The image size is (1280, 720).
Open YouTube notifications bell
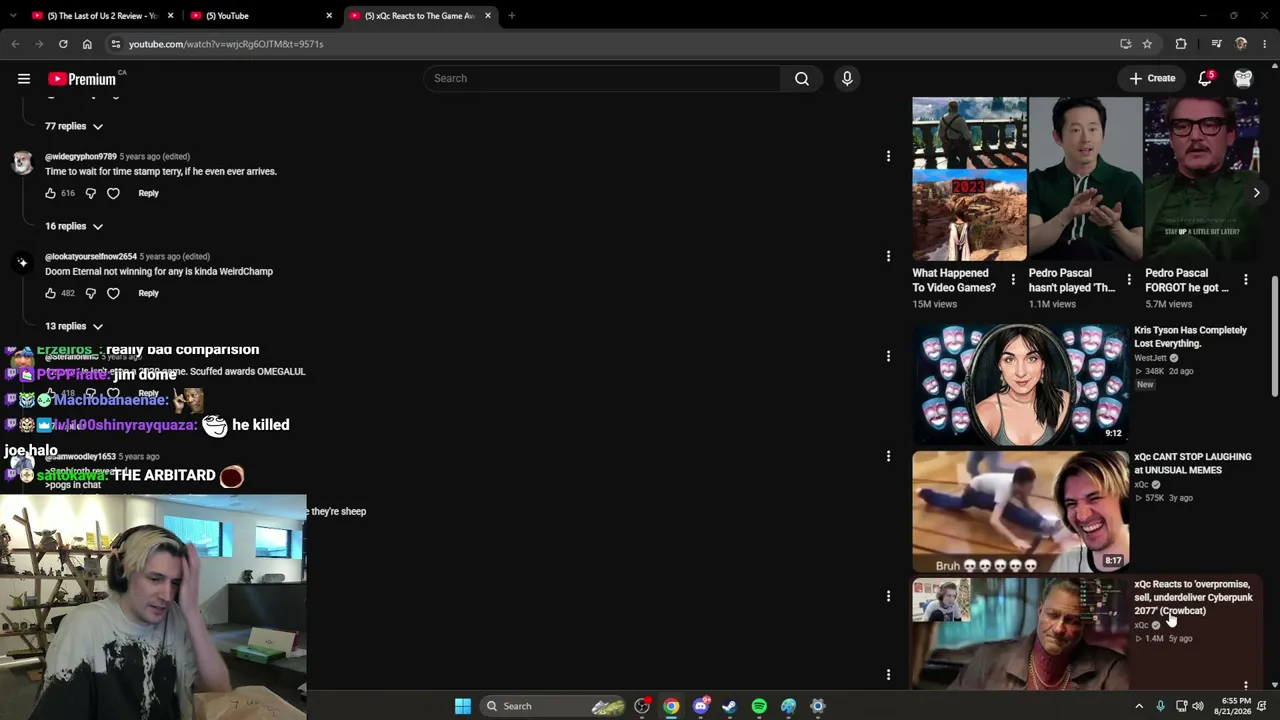coord(1206,78)
